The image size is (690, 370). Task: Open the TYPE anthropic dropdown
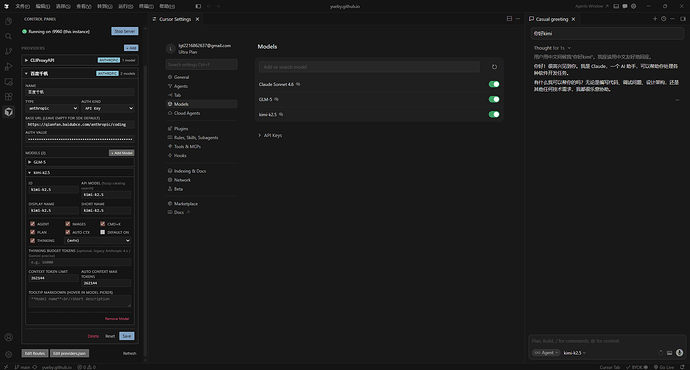pyautogui.click(x=53, y=108)
